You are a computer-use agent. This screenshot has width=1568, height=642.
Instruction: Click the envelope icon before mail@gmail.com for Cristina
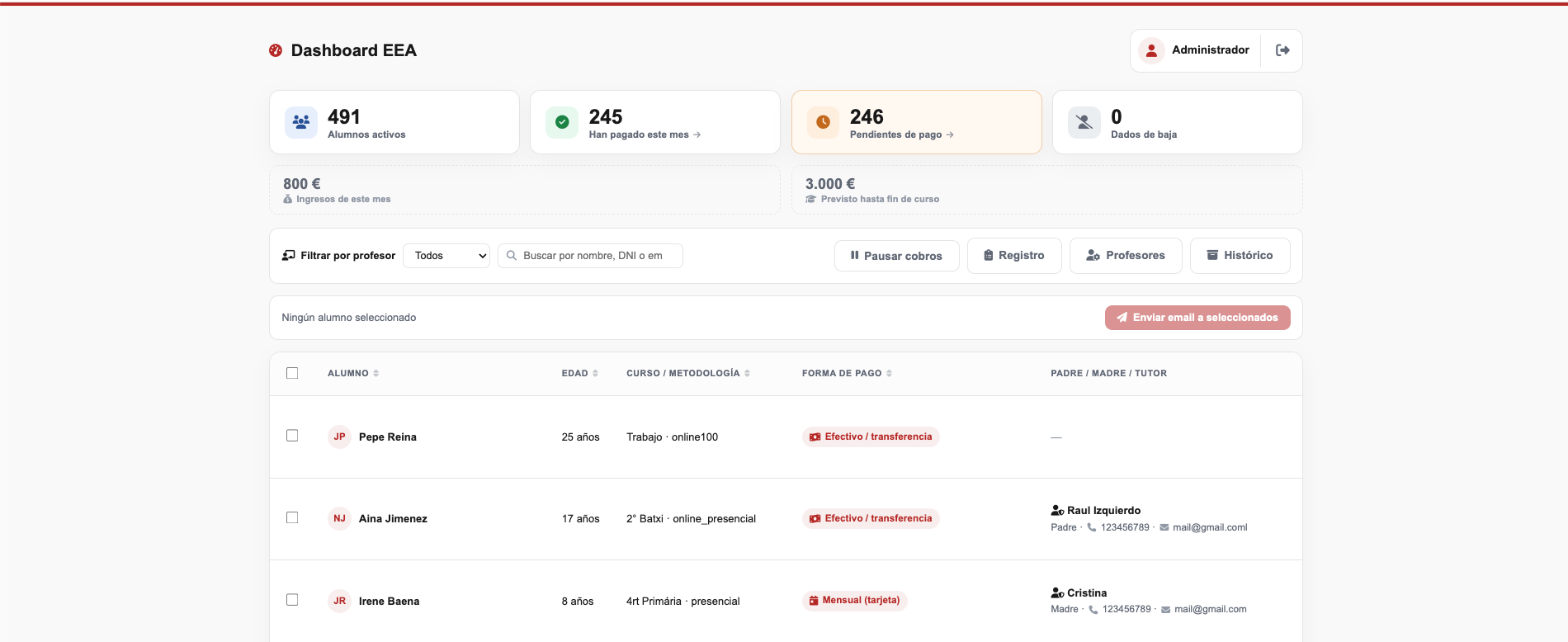pos(1165,610)
